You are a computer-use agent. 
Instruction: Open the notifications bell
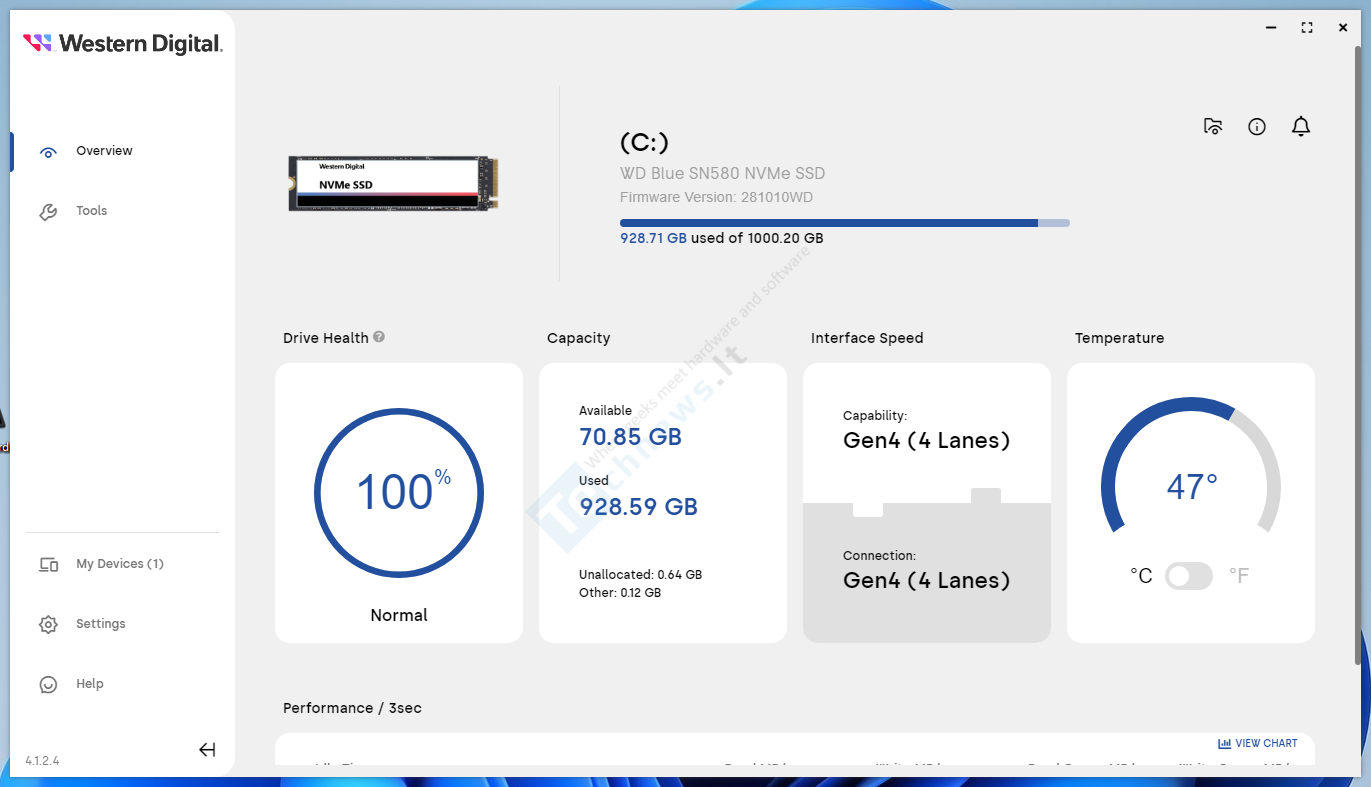(x=1301, y=126)
